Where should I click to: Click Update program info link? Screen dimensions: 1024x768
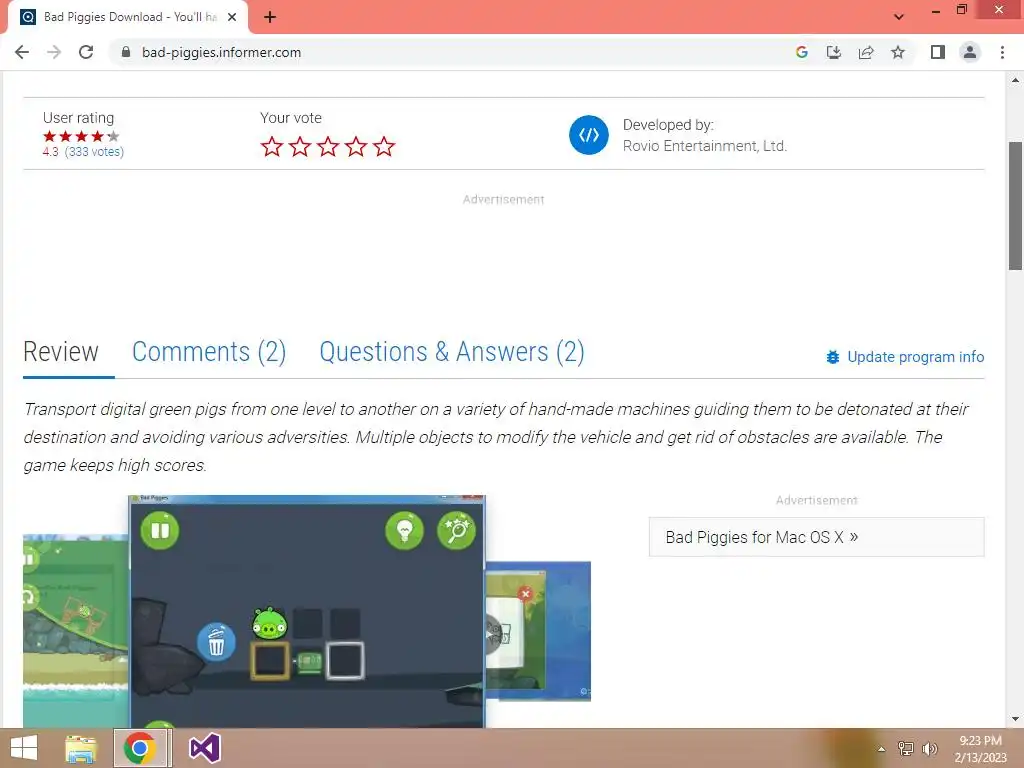click(x=916, y=357)
